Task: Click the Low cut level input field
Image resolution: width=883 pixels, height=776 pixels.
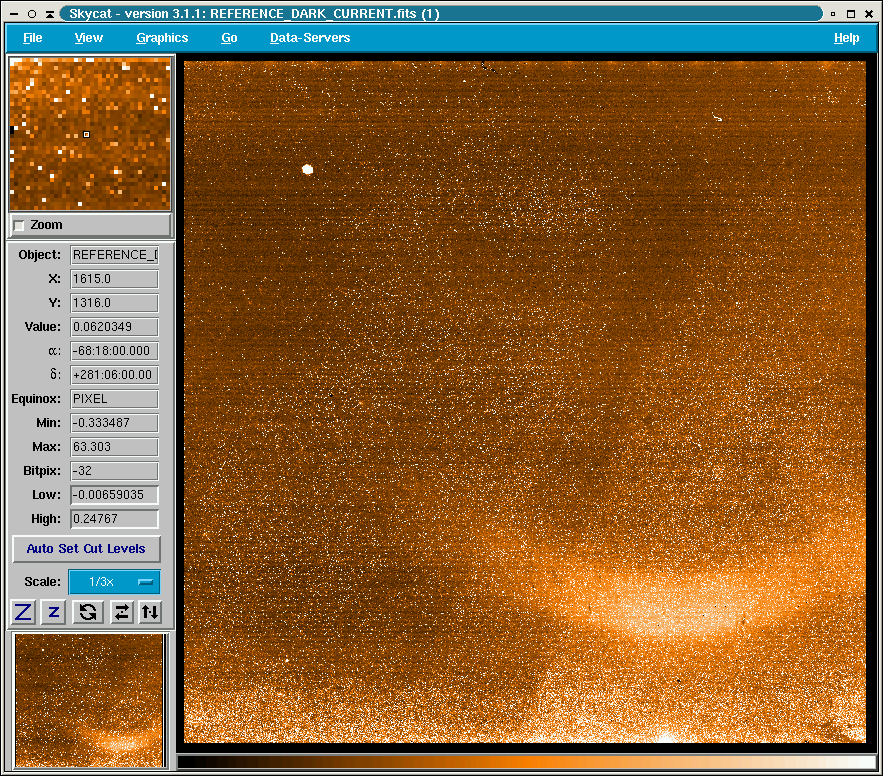Action: 114,495
